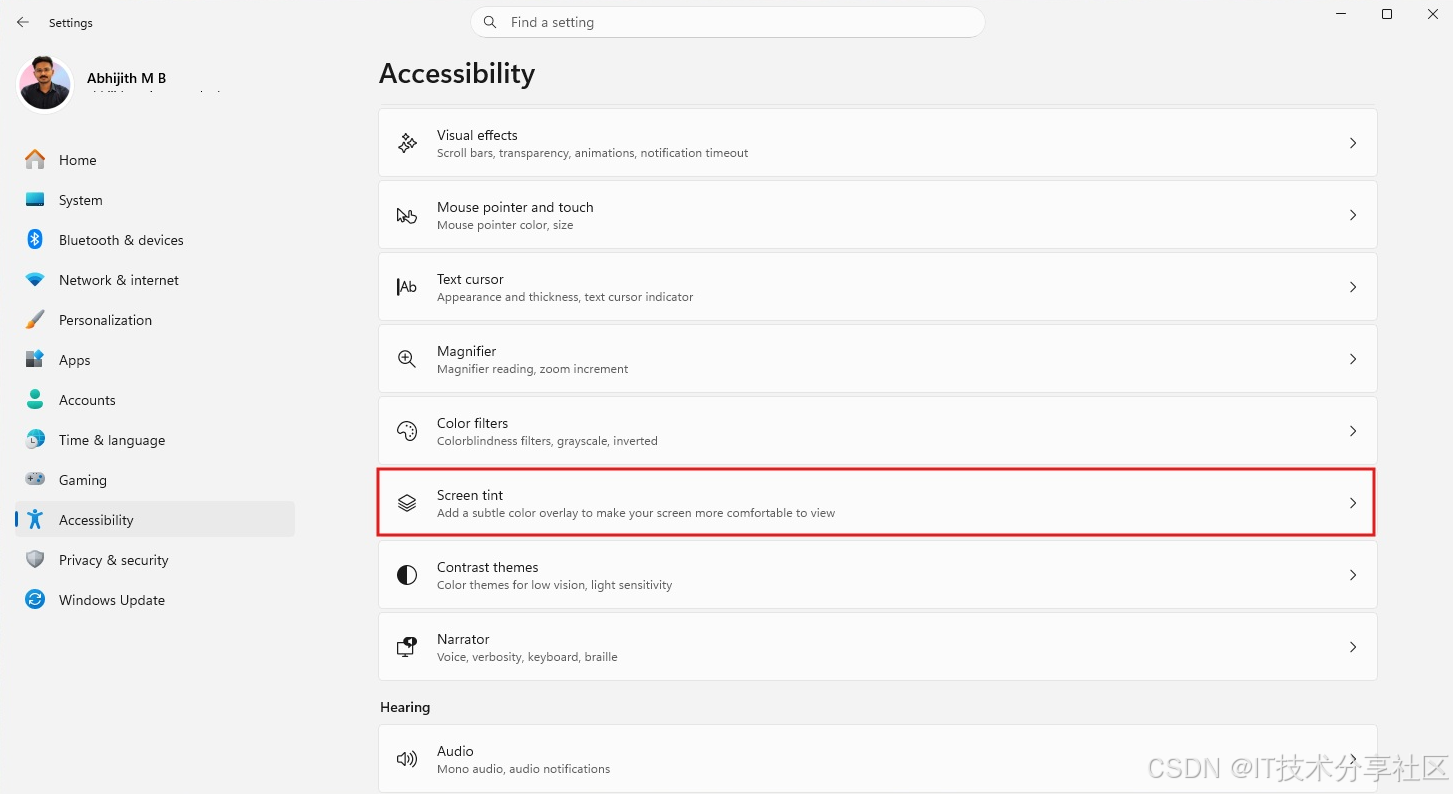Click the Gaming controller icon
Screen dimensions: 1453x794
pos(35,479)
